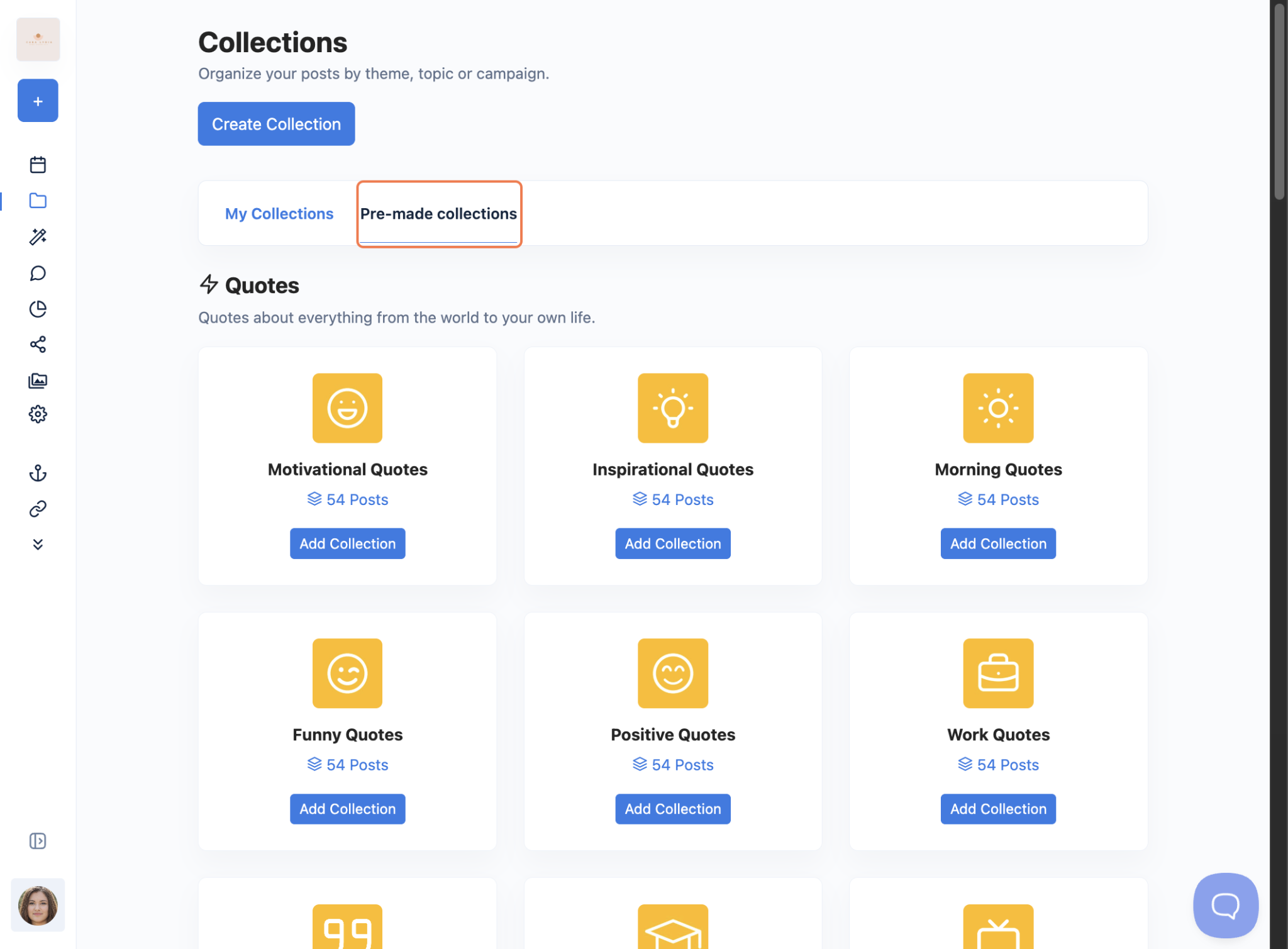Expand more items with double chevron
This screenshot has width=1288, height=949.
click(38, 545)
